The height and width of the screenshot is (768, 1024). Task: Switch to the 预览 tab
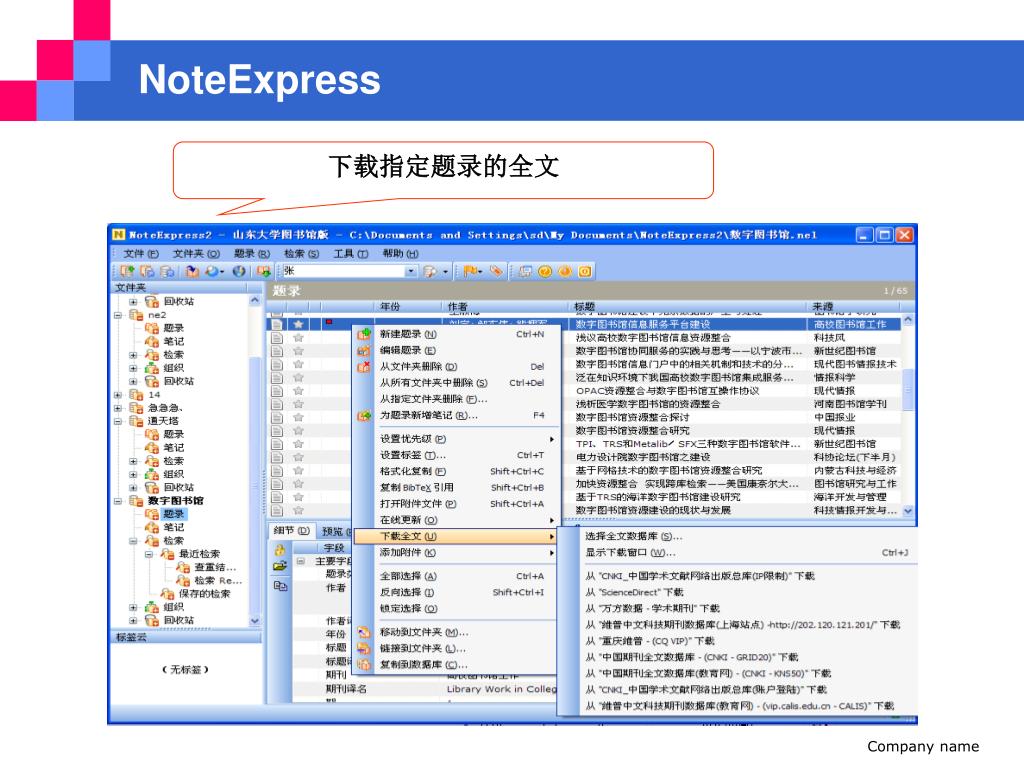coord(334,532)
